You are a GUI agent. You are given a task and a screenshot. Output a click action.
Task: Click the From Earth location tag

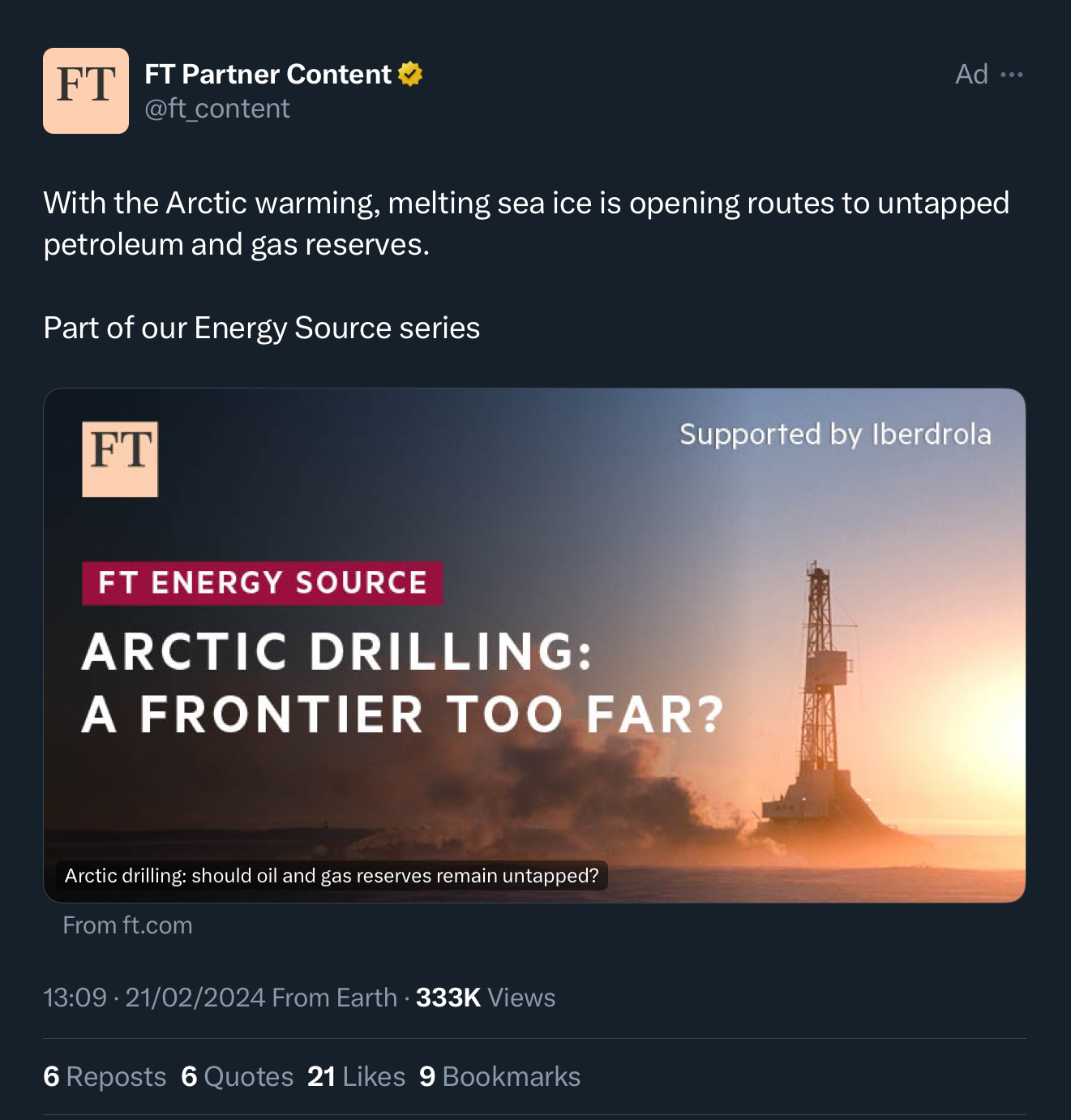[x=331, y=998]
